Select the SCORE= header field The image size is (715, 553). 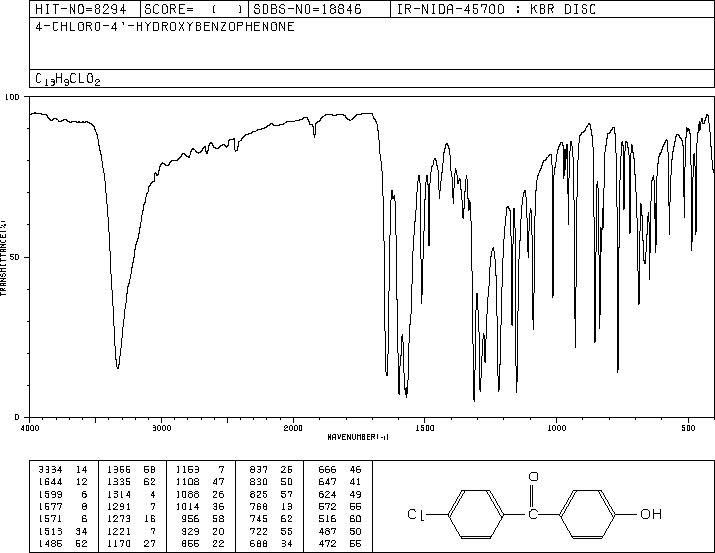(x=194, y=9)
